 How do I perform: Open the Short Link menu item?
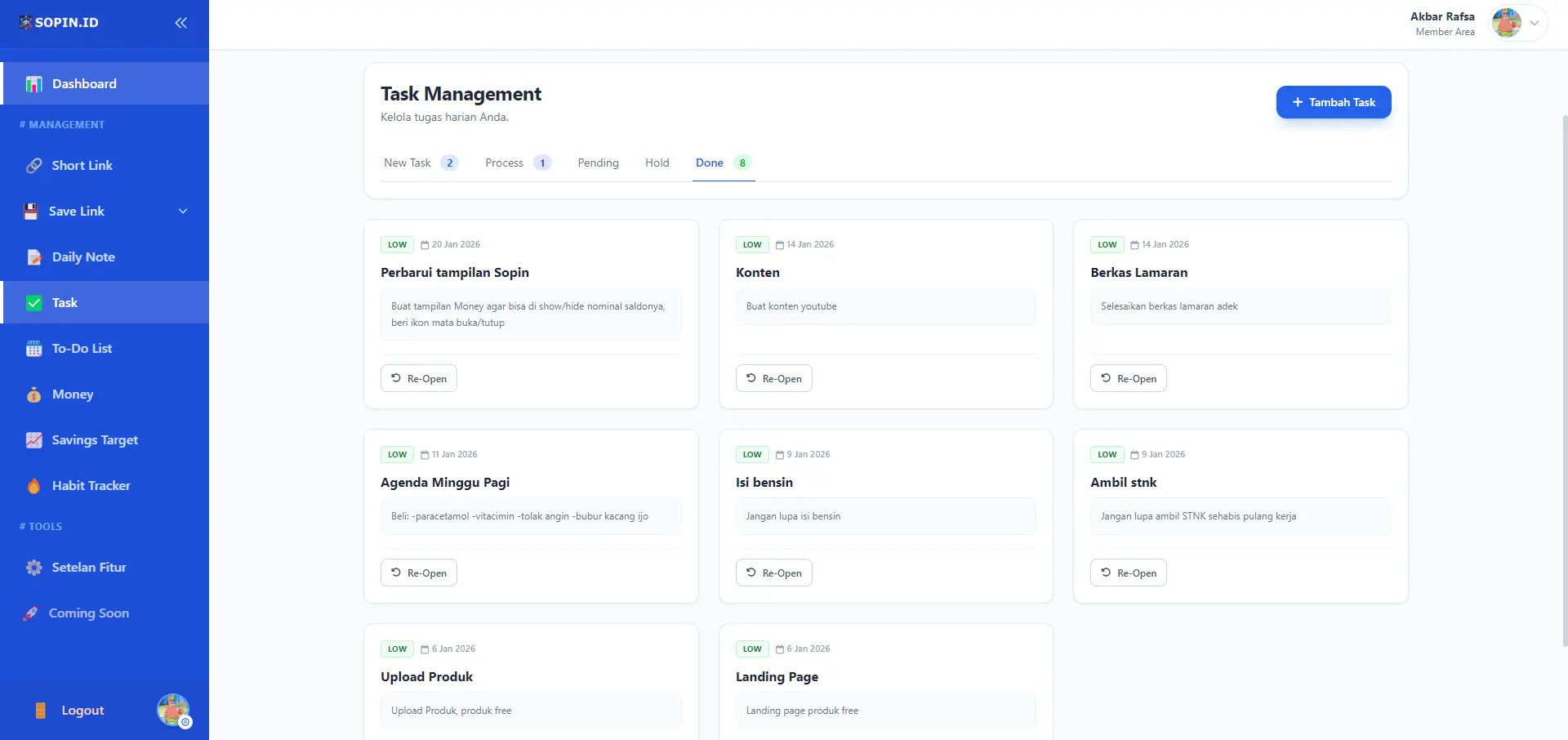click(x=105, y=166)
